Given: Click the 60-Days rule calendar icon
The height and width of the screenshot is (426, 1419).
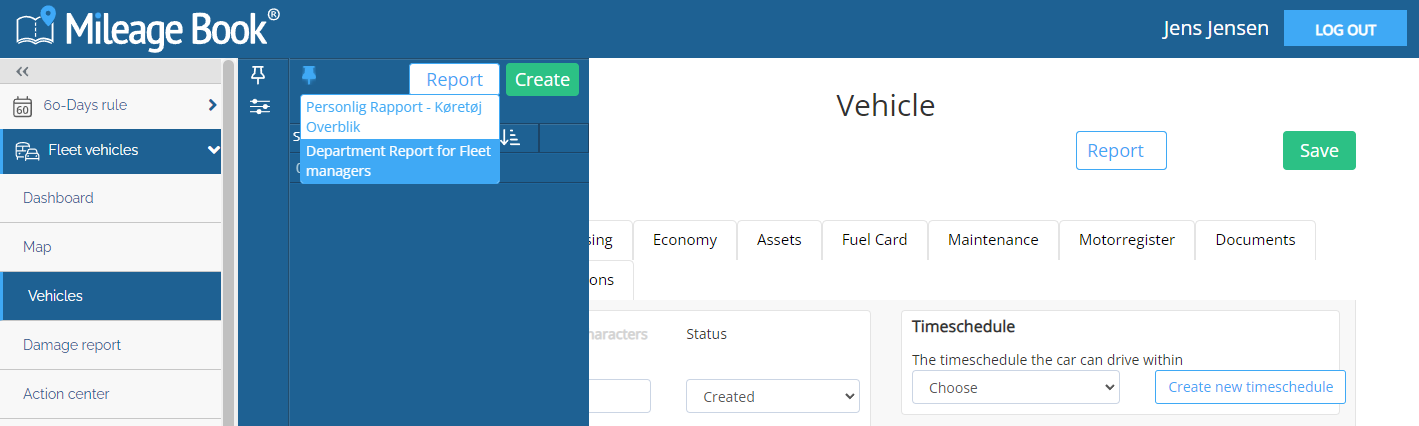Looking at the screenshot, I should tap(23, 106).
